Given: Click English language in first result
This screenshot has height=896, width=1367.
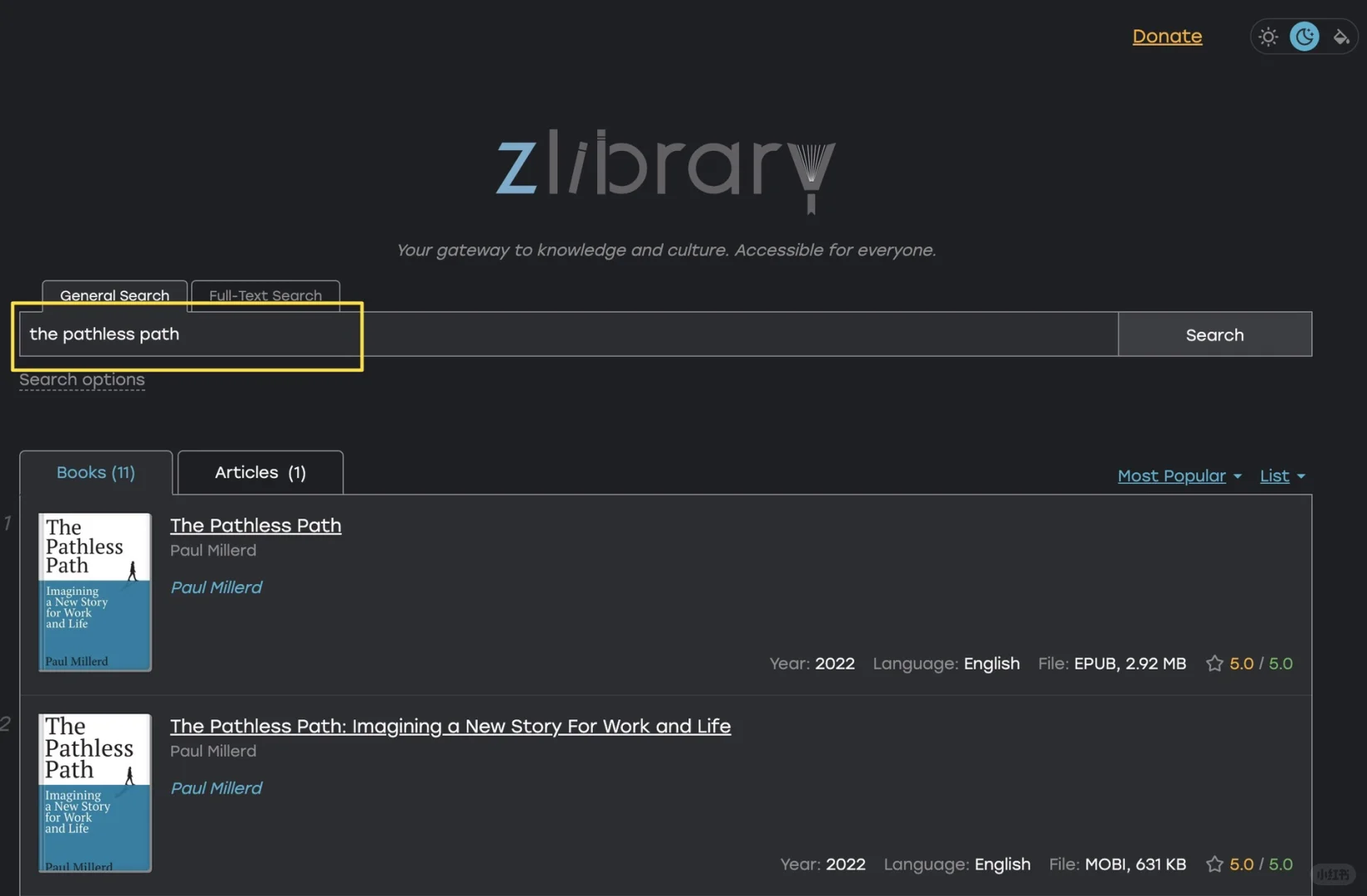Looking at the screenshot, I should pos(991,664).
